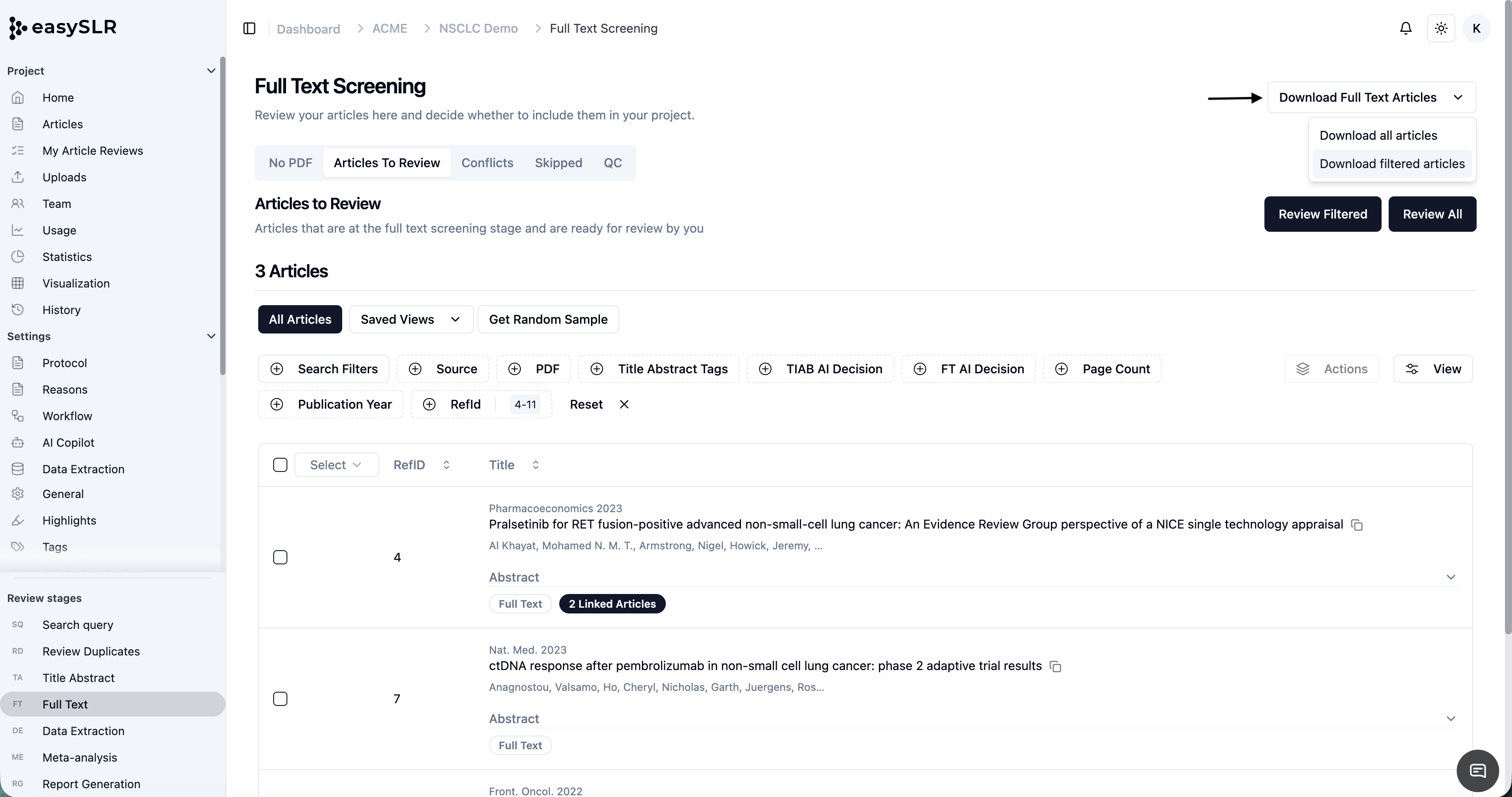
Task: Switch theme with the sun icon
Action: (1441, 28)
